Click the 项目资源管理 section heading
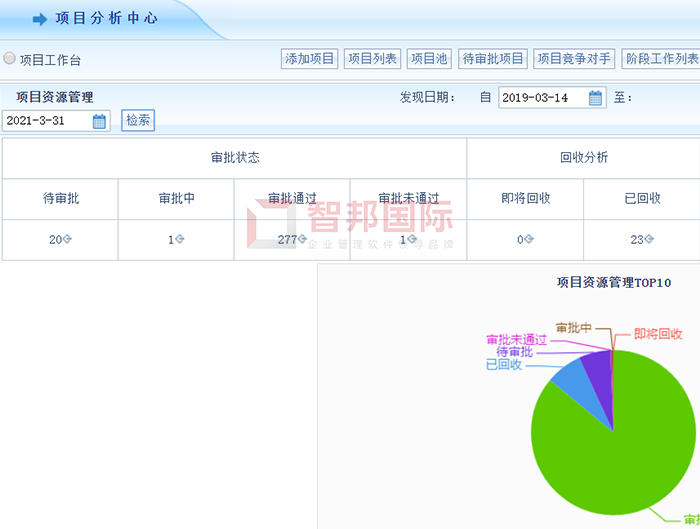 point(54,97)
